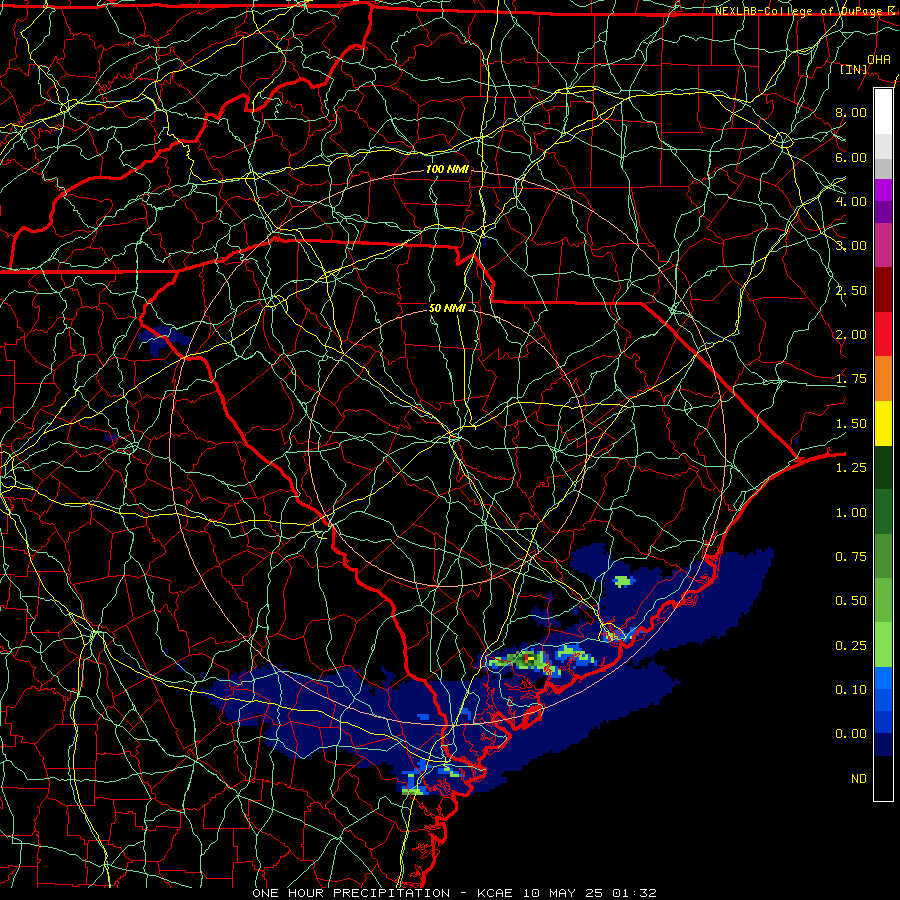
Task: Click the 1.25 legend value
Action: tap(851, 468)
